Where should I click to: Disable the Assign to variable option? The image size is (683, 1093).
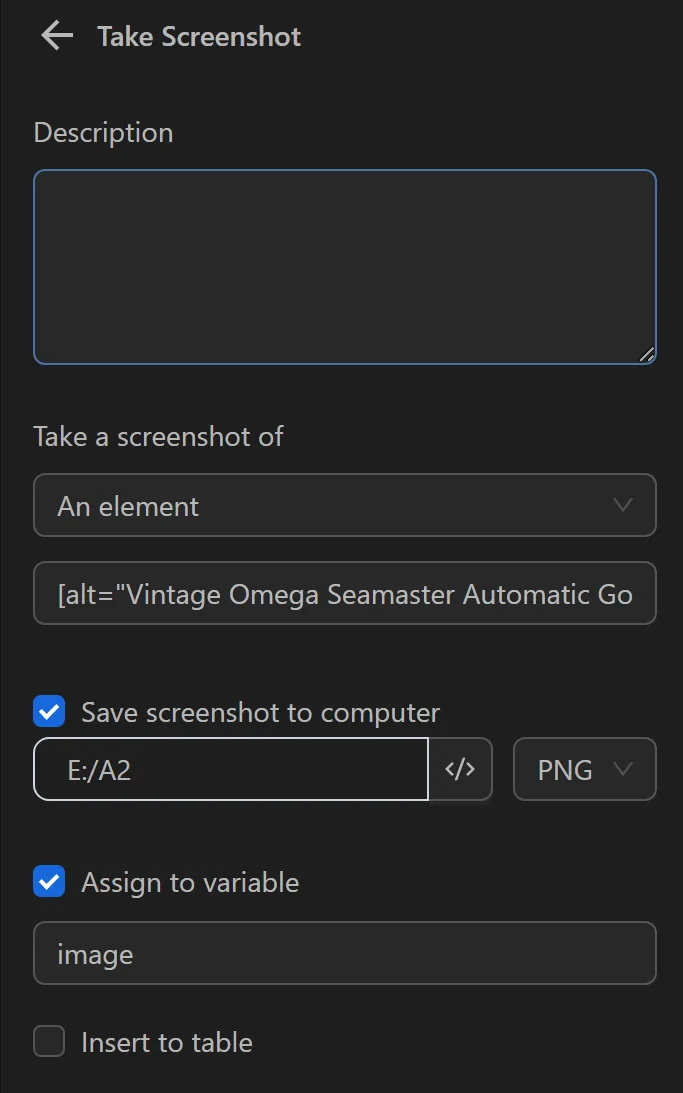48,881
